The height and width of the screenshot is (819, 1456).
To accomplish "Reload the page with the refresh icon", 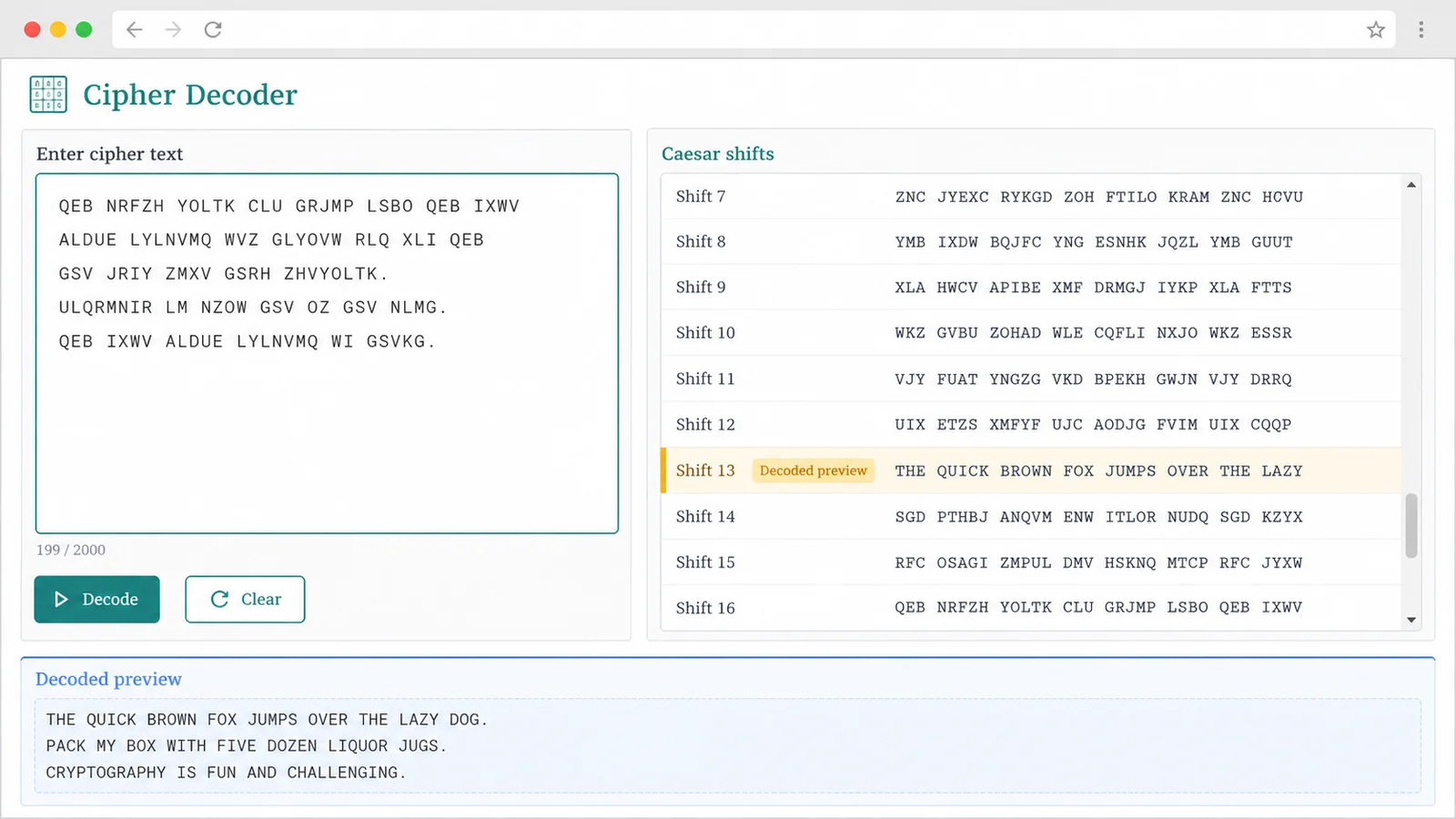I will pyautogui.click(x=213, y=30).
